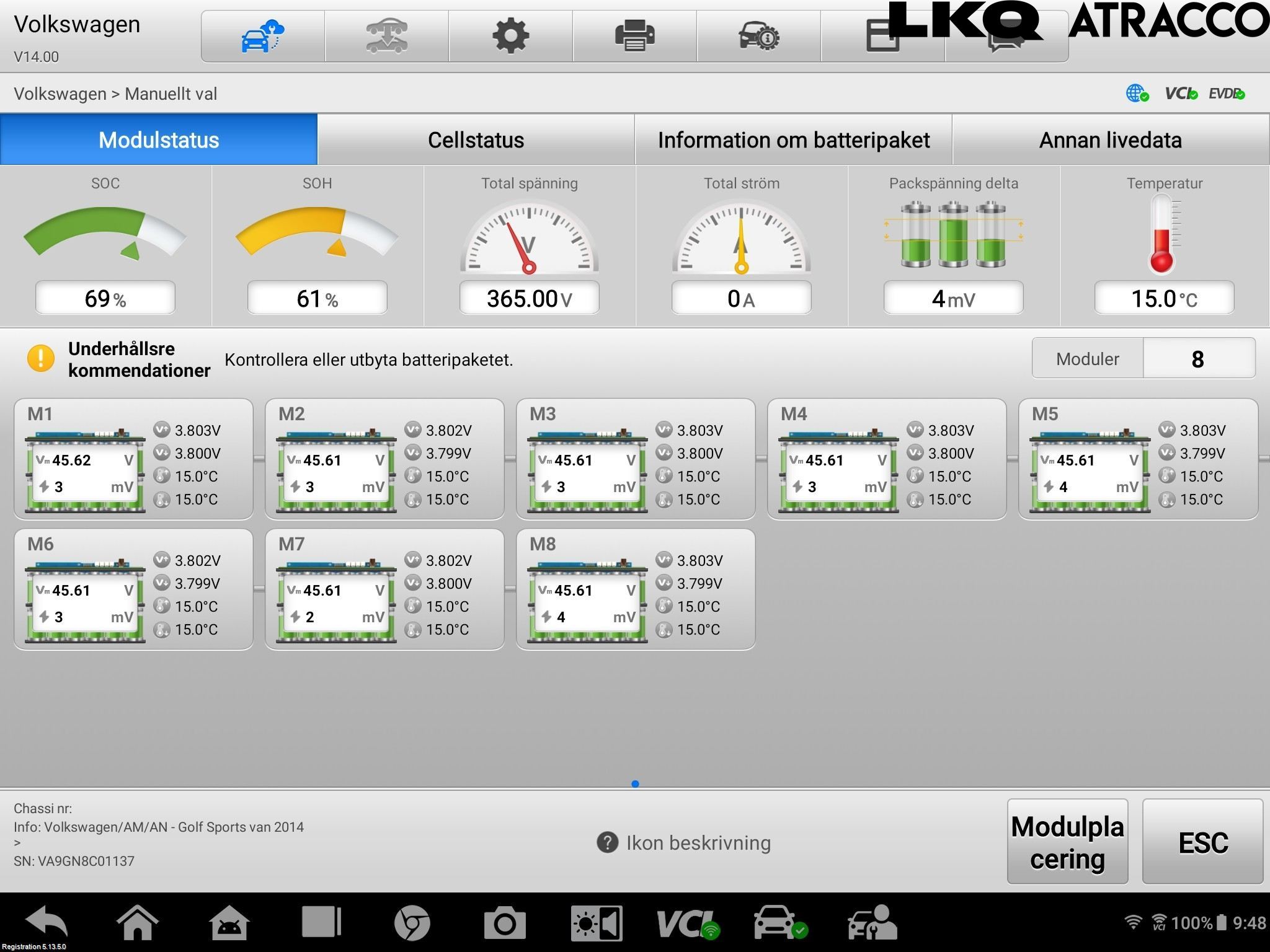Click the 9:48 clock in status bar
Viewport: 1270px width, 952px height.
pyautogui.click(x=1249, y=923)
